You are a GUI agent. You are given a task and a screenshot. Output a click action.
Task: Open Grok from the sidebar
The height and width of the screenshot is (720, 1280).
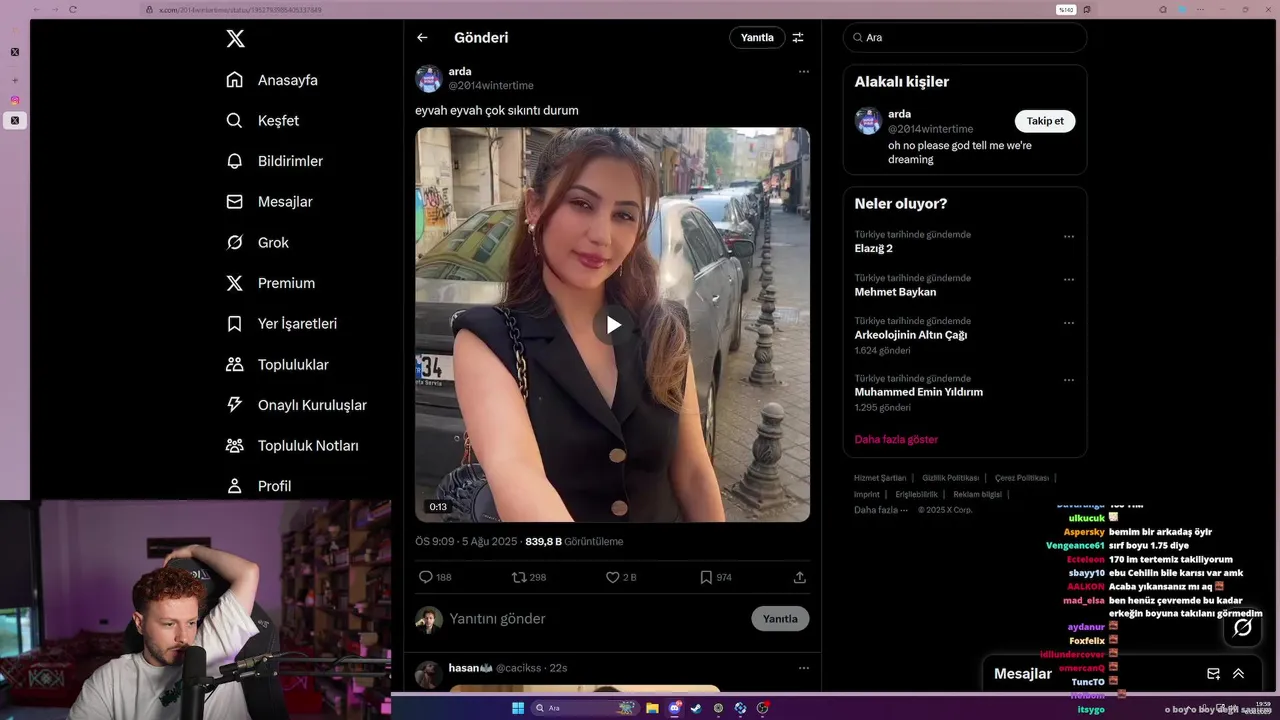[x=258, y=243]
